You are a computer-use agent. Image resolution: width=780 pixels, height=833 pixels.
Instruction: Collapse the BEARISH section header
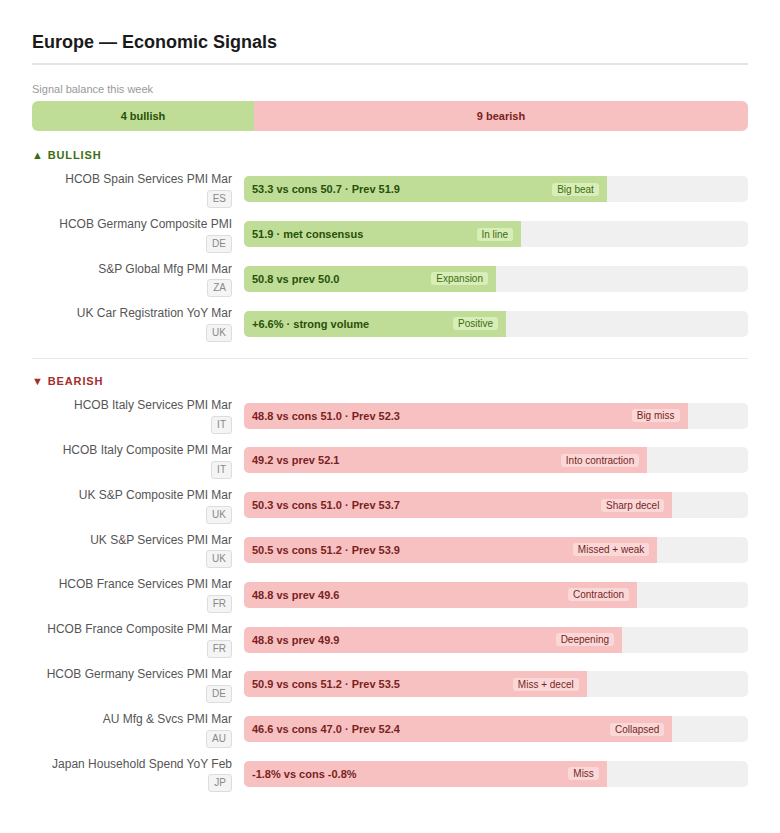click(68, 381)
